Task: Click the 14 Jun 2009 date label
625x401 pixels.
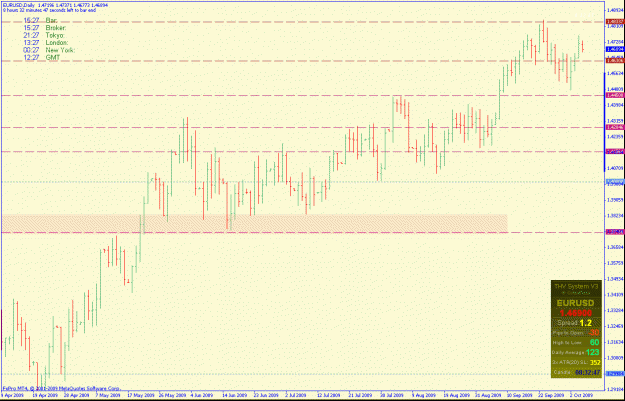Action: click(x=233, y=395)
